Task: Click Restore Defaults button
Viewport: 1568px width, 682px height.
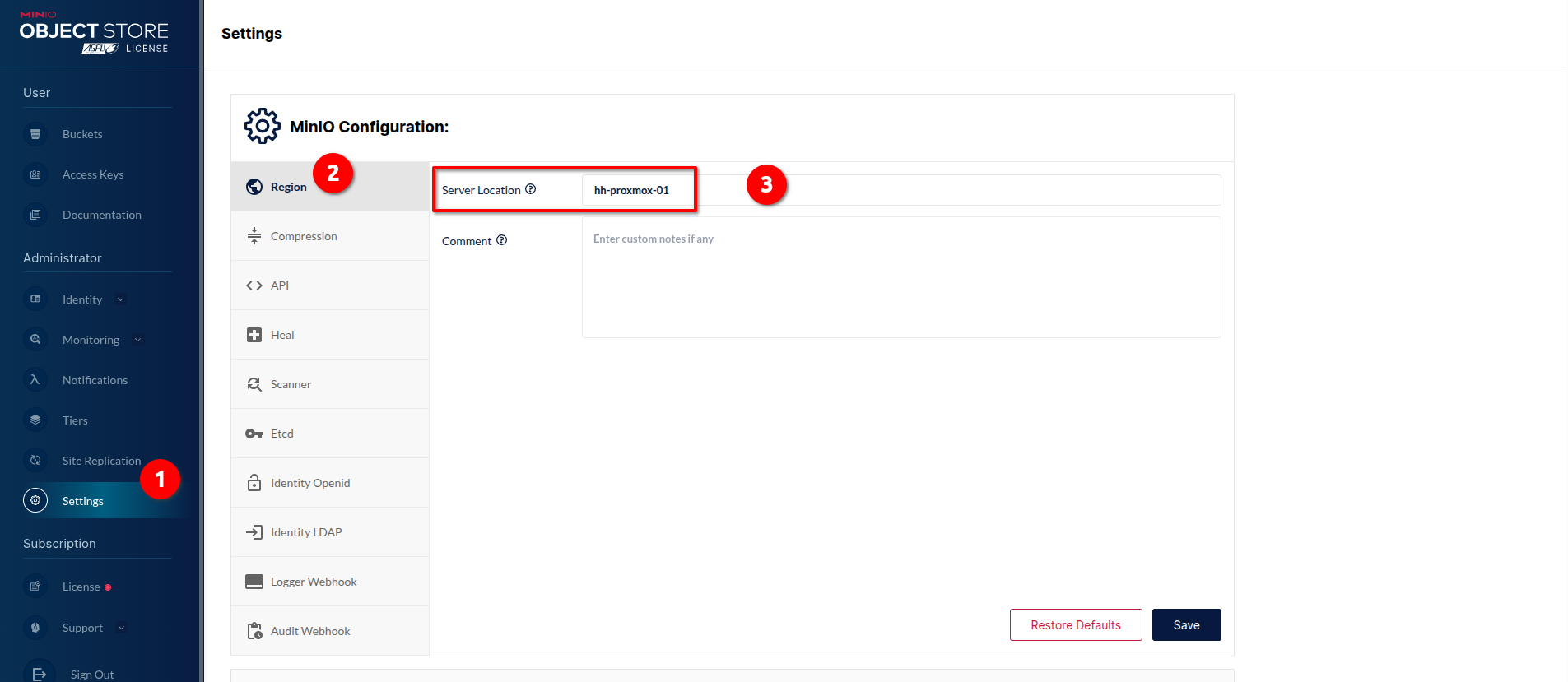Action: (1075, 625)
